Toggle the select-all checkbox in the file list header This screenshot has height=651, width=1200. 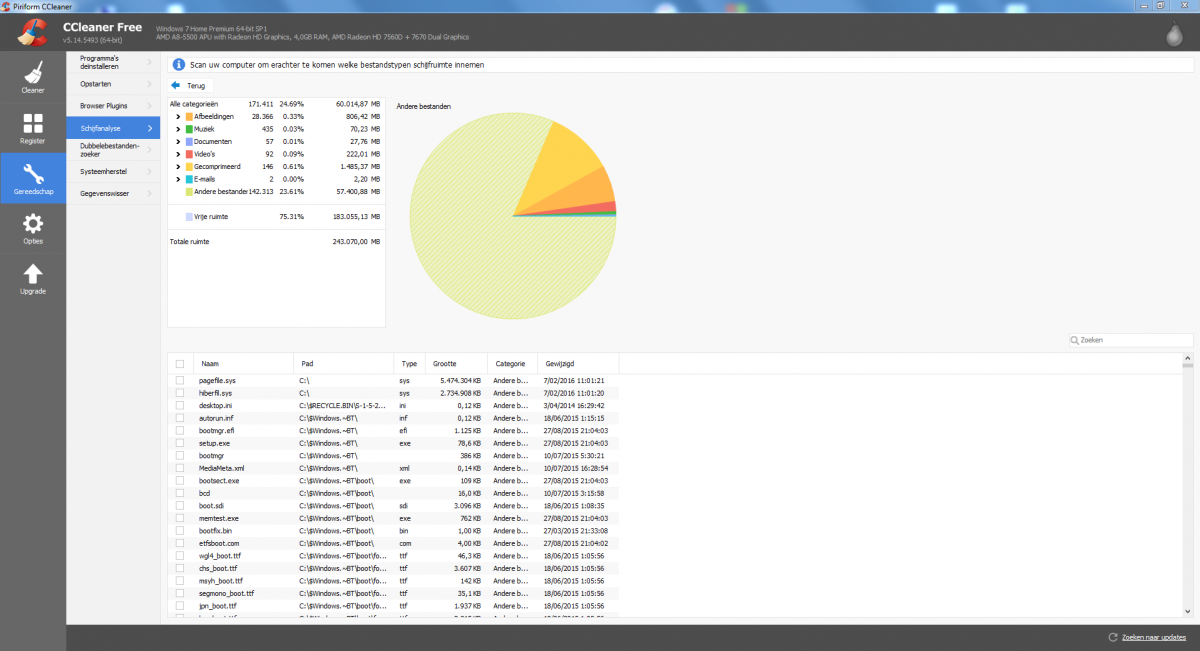pos(180,364)
